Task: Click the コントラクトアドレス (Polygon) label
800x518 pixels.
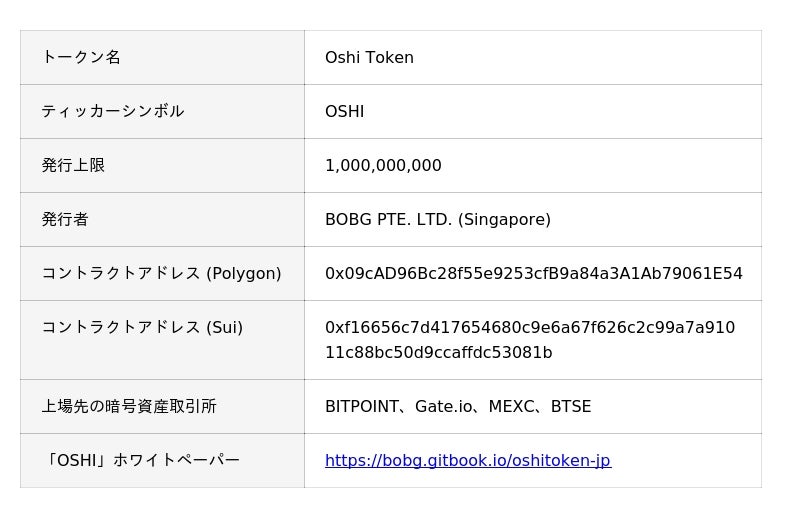Action: [161, 274]
